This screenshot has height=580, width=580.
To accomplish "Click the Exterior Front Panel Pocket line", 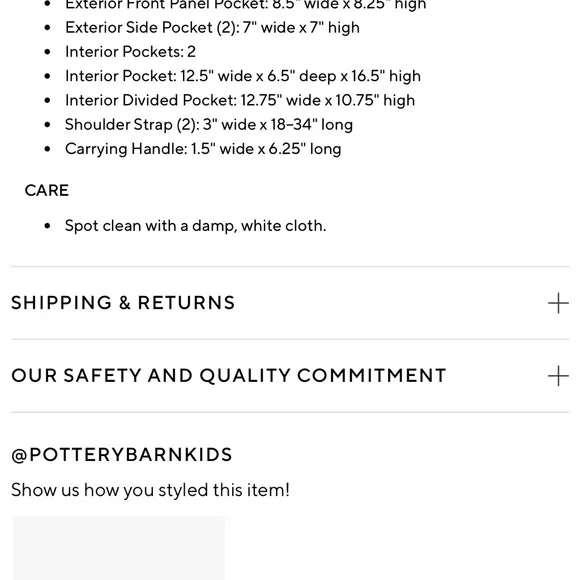I will 246,5.
